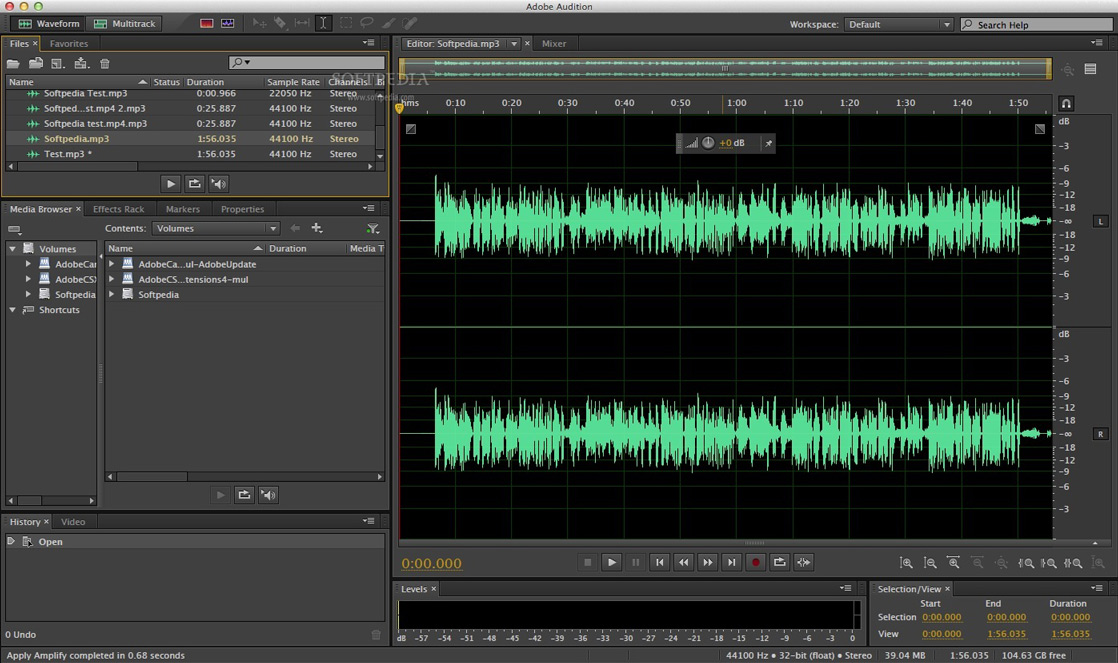The image size is (1118, 663).
Task: Open the Properties tab
Action: pyautogui.click(x=242, y=209)
